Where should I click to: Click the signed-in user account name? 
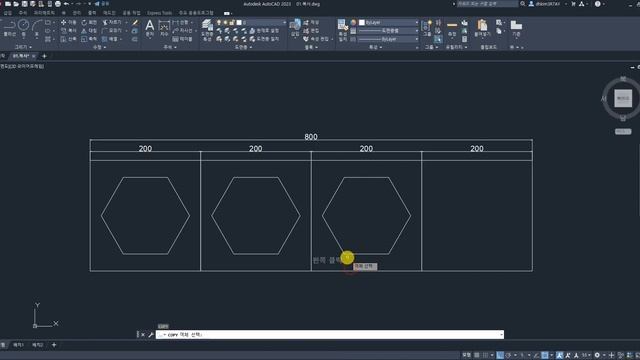coord(547,4)
